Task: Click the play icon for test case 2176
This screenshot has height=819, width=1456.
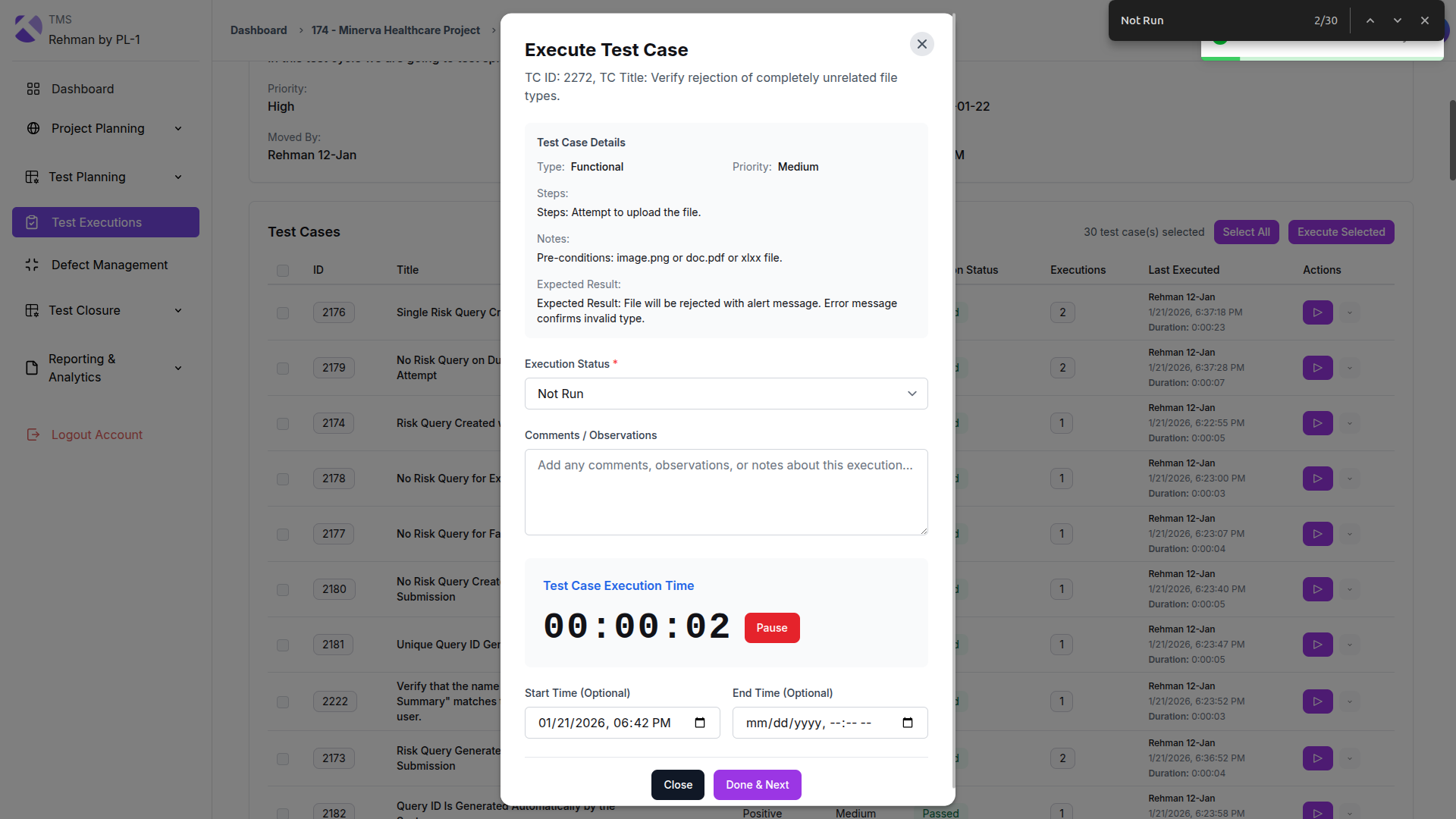Action: (x=1317, y=312)
